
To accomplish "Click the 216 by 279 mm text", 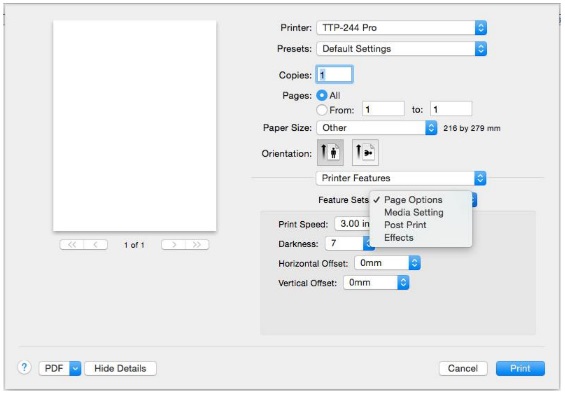I will (472, 128).
